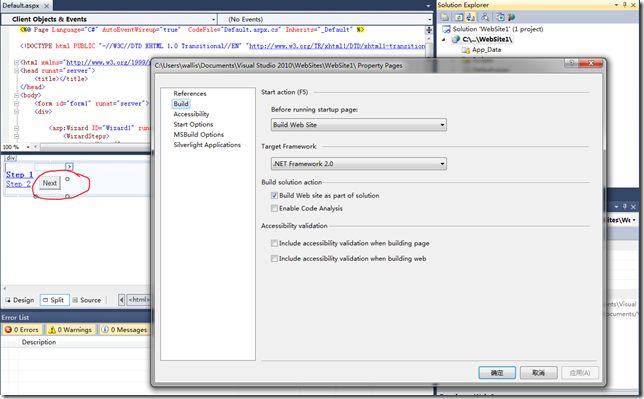Select References in Property Pages list
The image size is (644, 399).
(190, 94)
